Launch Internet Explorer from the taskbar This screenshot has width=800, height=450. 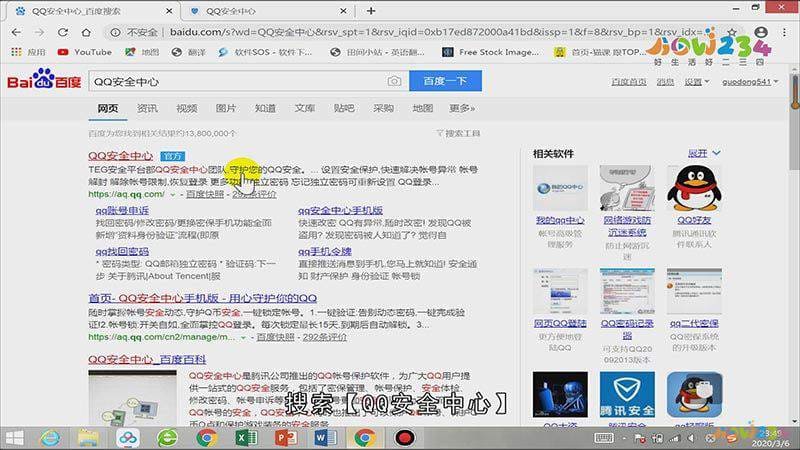point(50,438)
